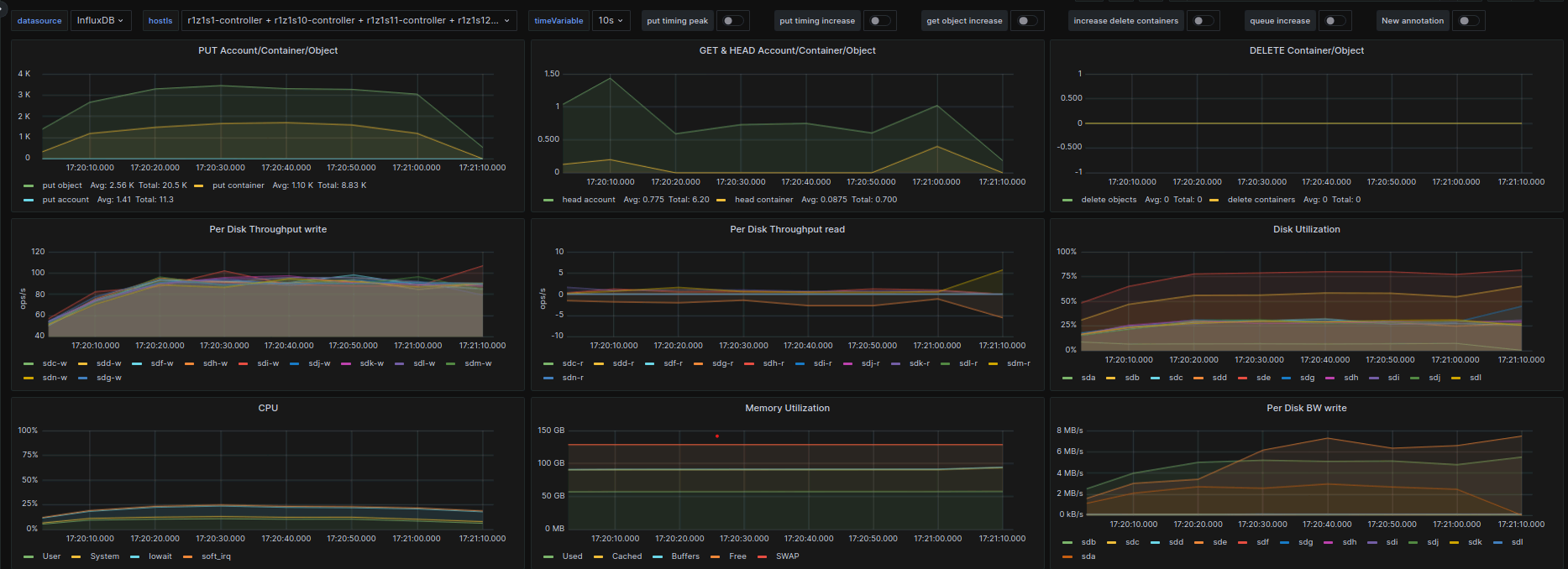This screenshot has width=1568, height=569.
Task: Click the color swatch for put container
Action: pyautogui.click(x=199, y=185)
